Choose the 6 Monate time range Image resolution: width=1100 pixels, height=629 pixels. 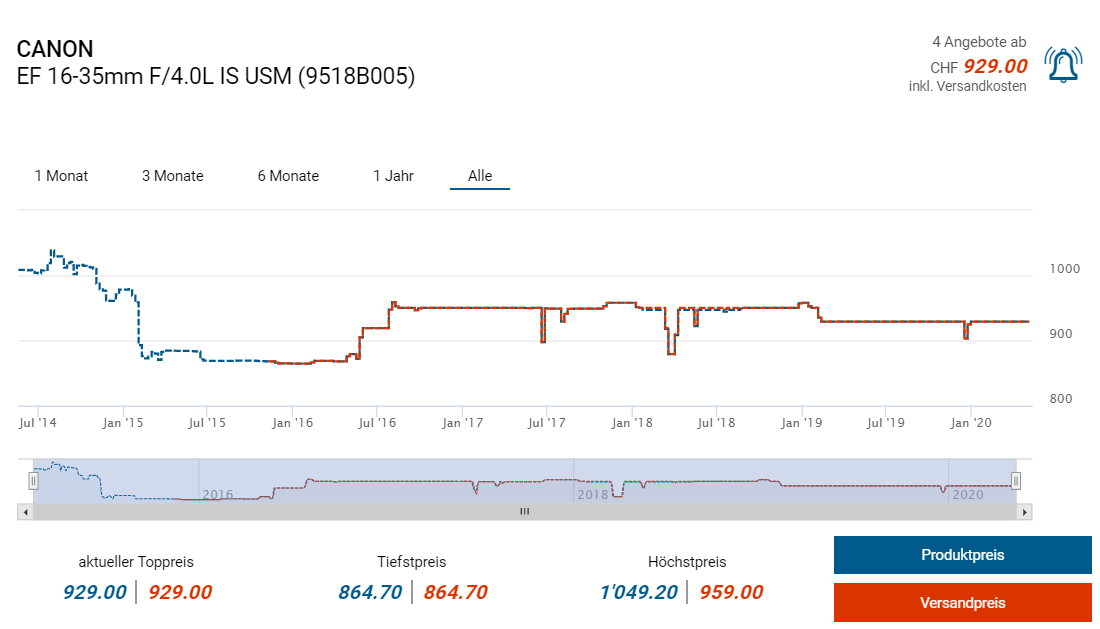[x=288, y=176]
